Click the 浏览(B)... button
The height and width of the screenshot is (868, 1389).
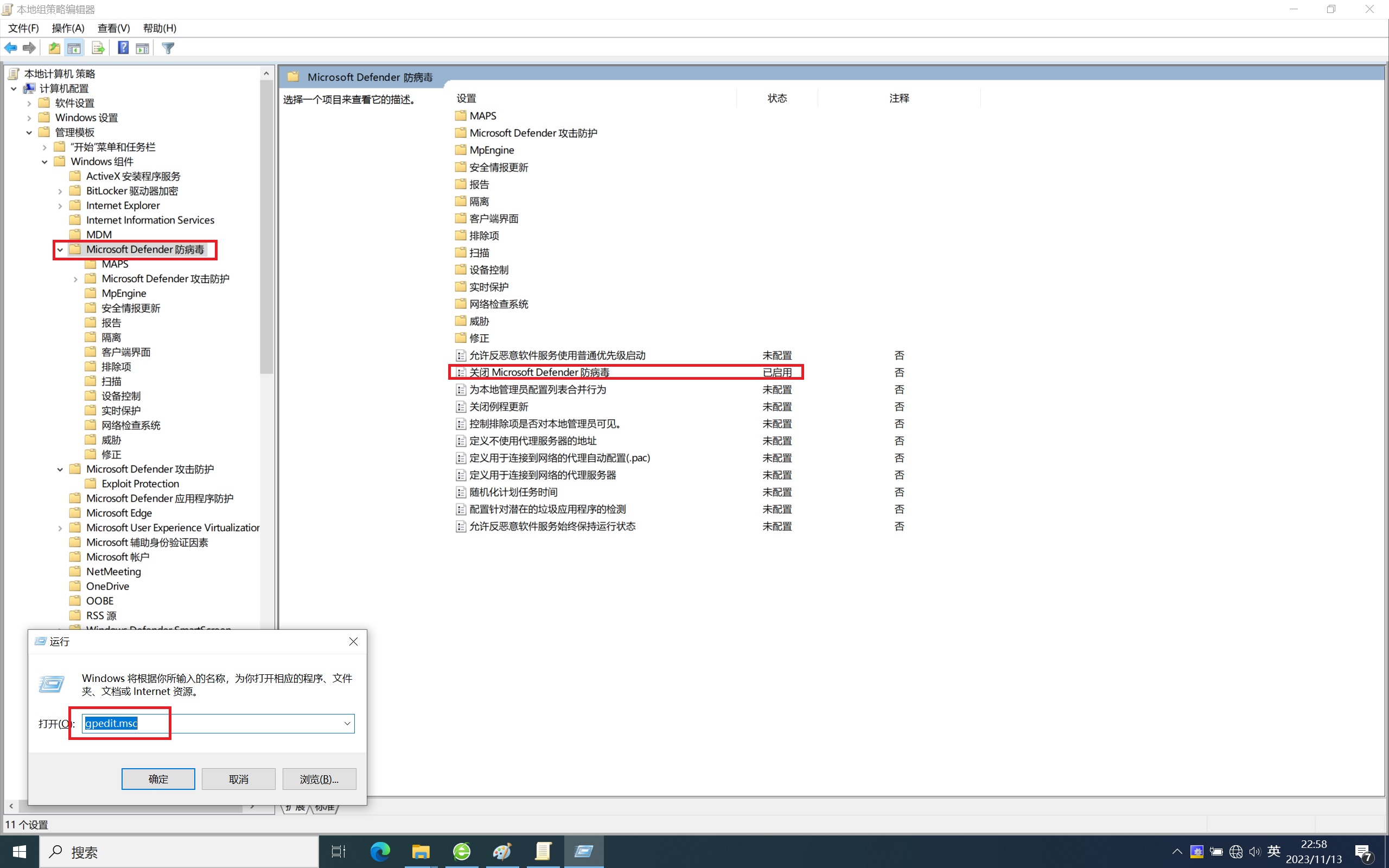pyautogui.click(x=318, y=779)
